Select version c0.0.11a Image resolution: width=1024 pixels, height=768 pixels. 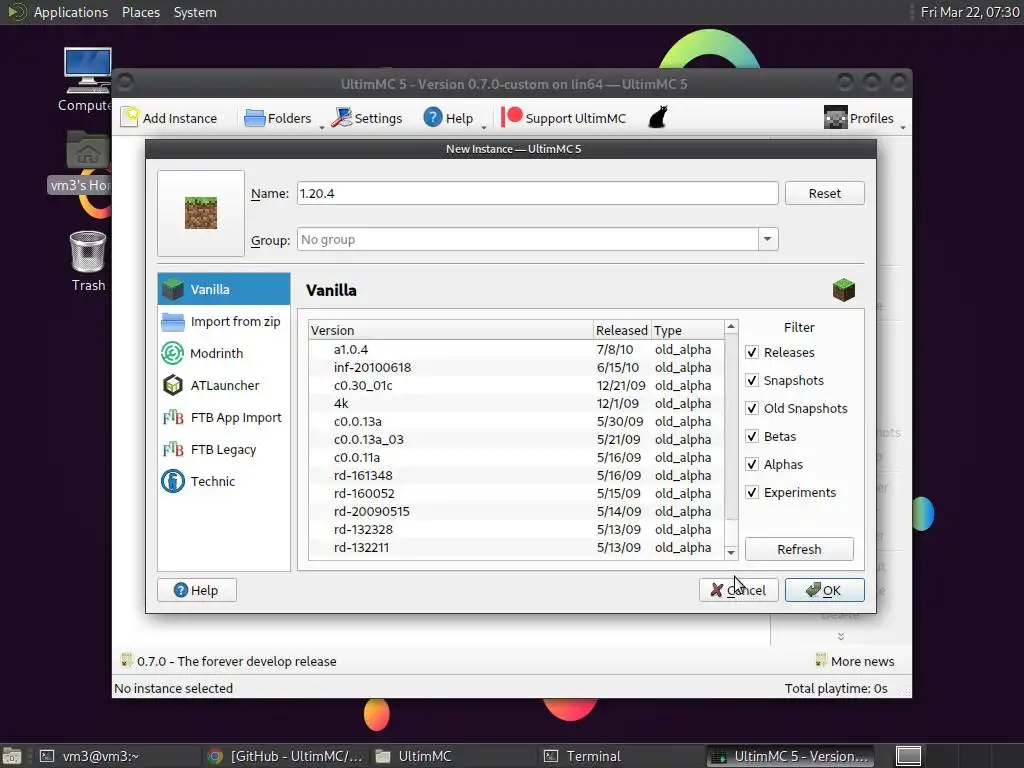[516, 458]
